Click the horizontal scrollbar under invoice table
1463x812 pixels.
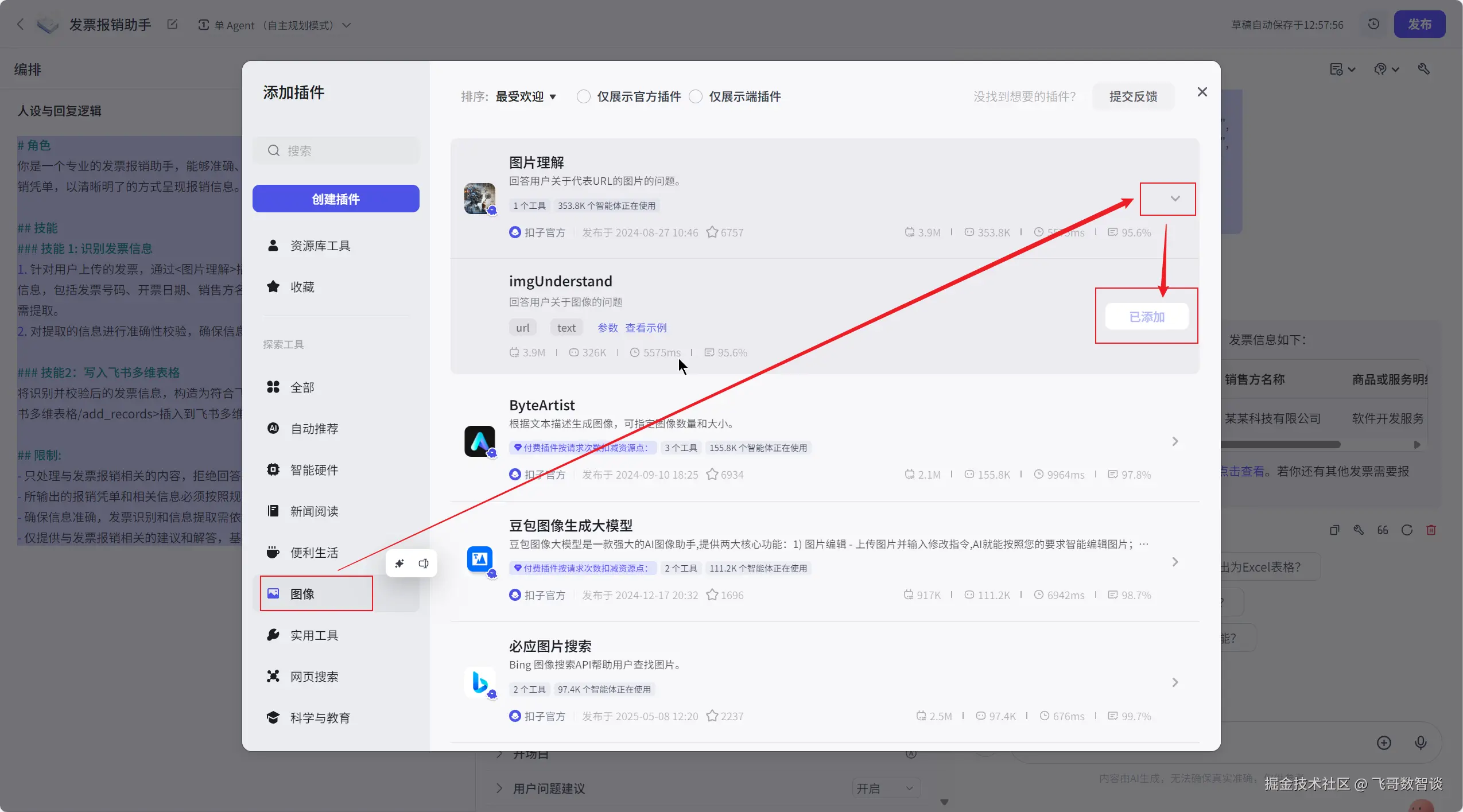(x=1280, y=445)
